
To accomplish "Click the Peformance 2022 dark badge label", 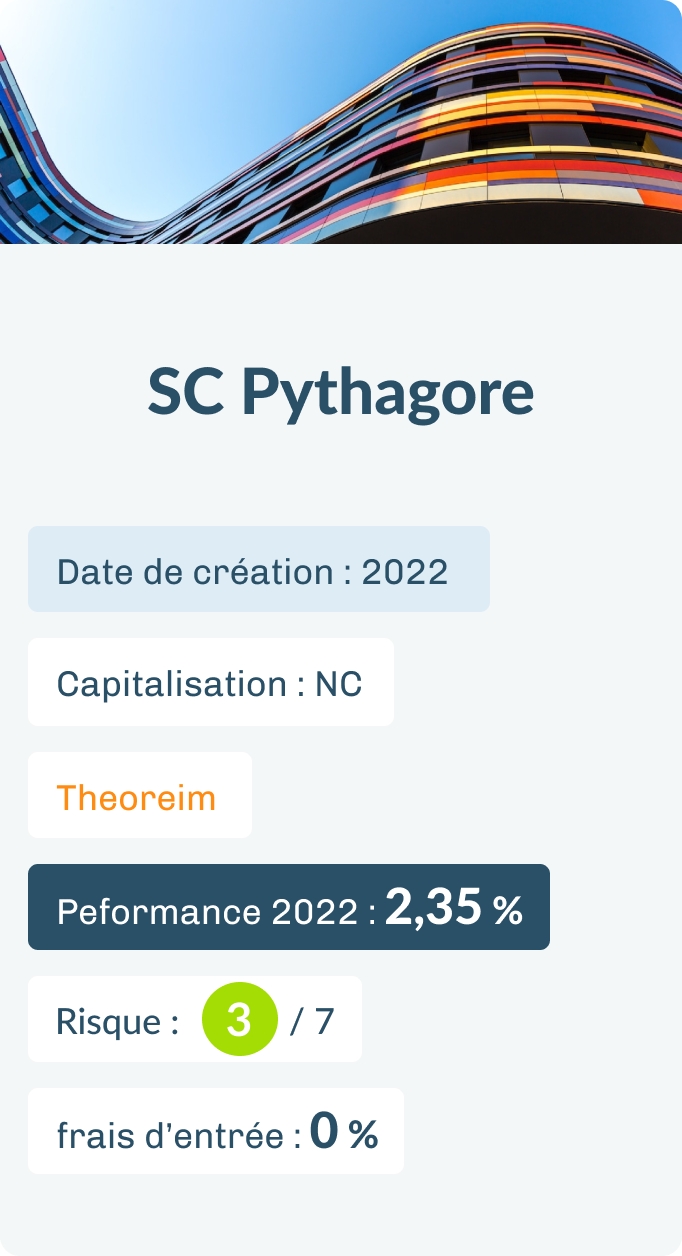I will tap(216, 911).
